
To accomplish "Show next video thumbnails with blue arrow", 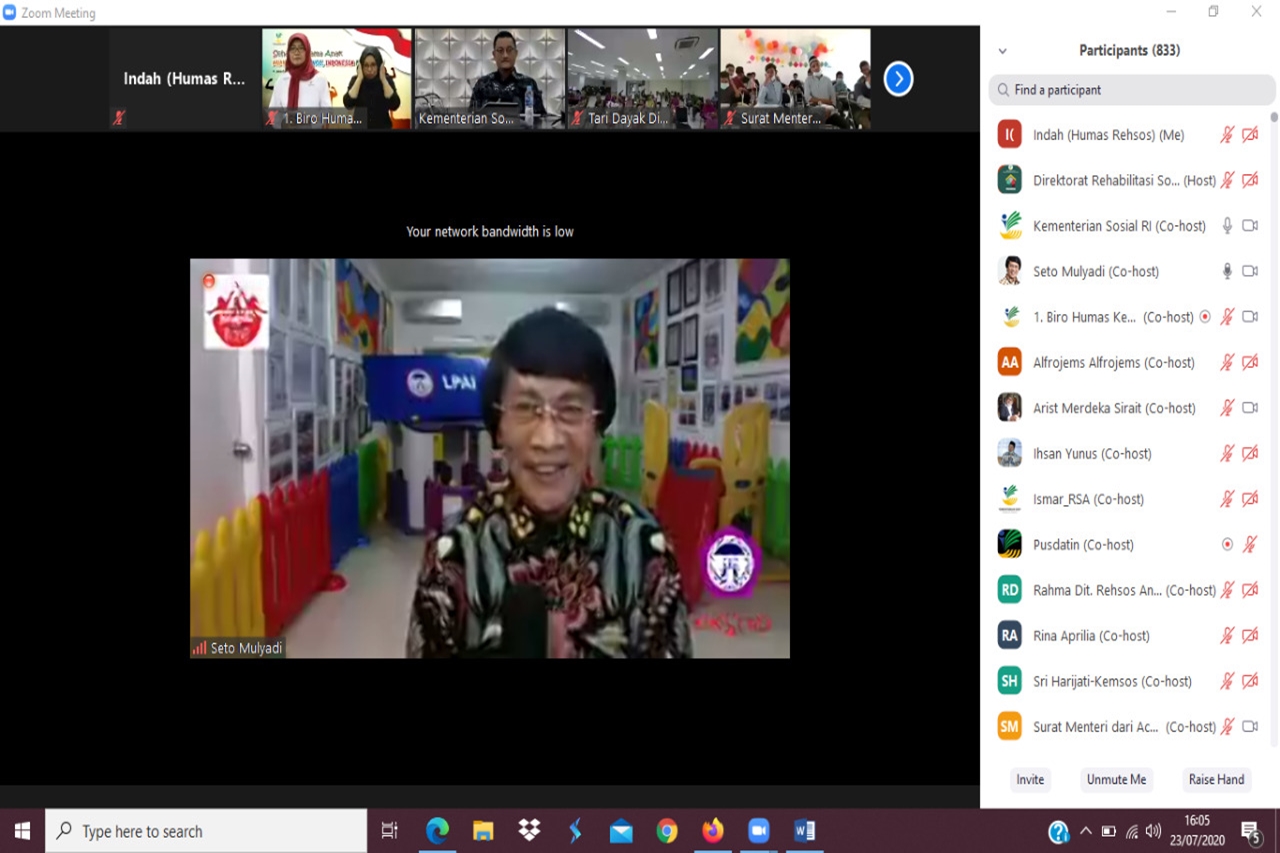I will [x=898, y=78].
